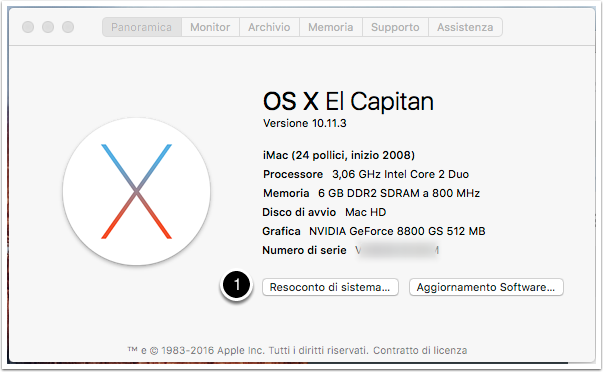603x372 pixels.
Task: Click the OS X El Capitan logo
Action: [x=137, y=191]
